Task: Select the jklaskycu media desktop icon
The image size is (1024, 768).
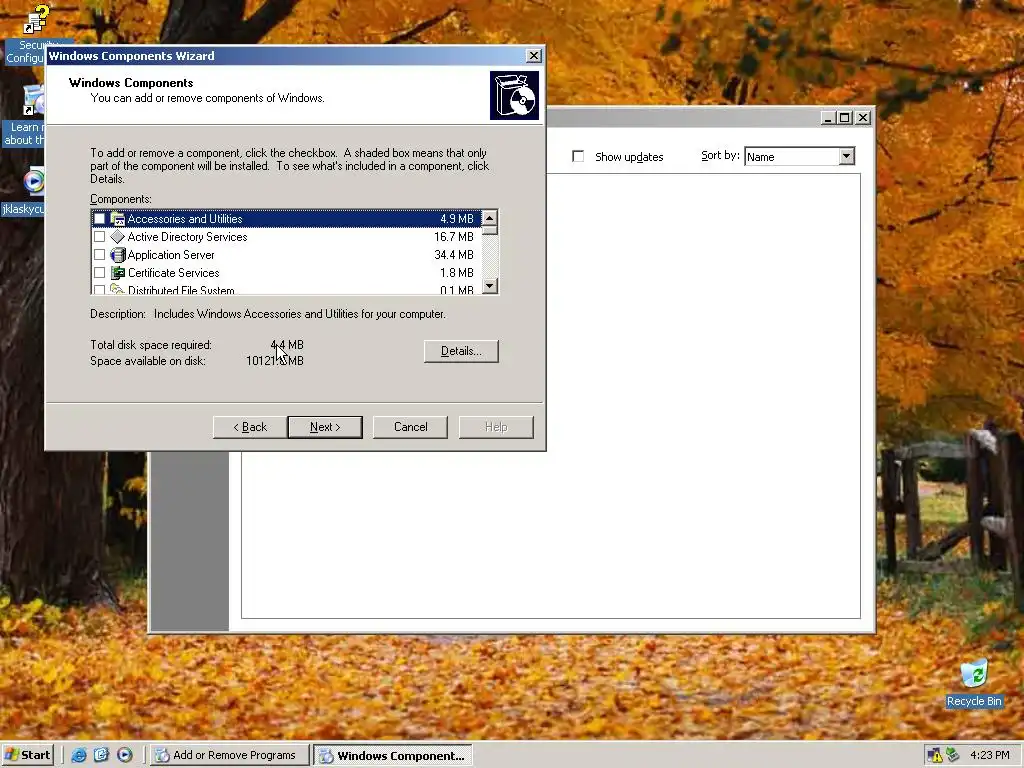Action: coord(33,182)
